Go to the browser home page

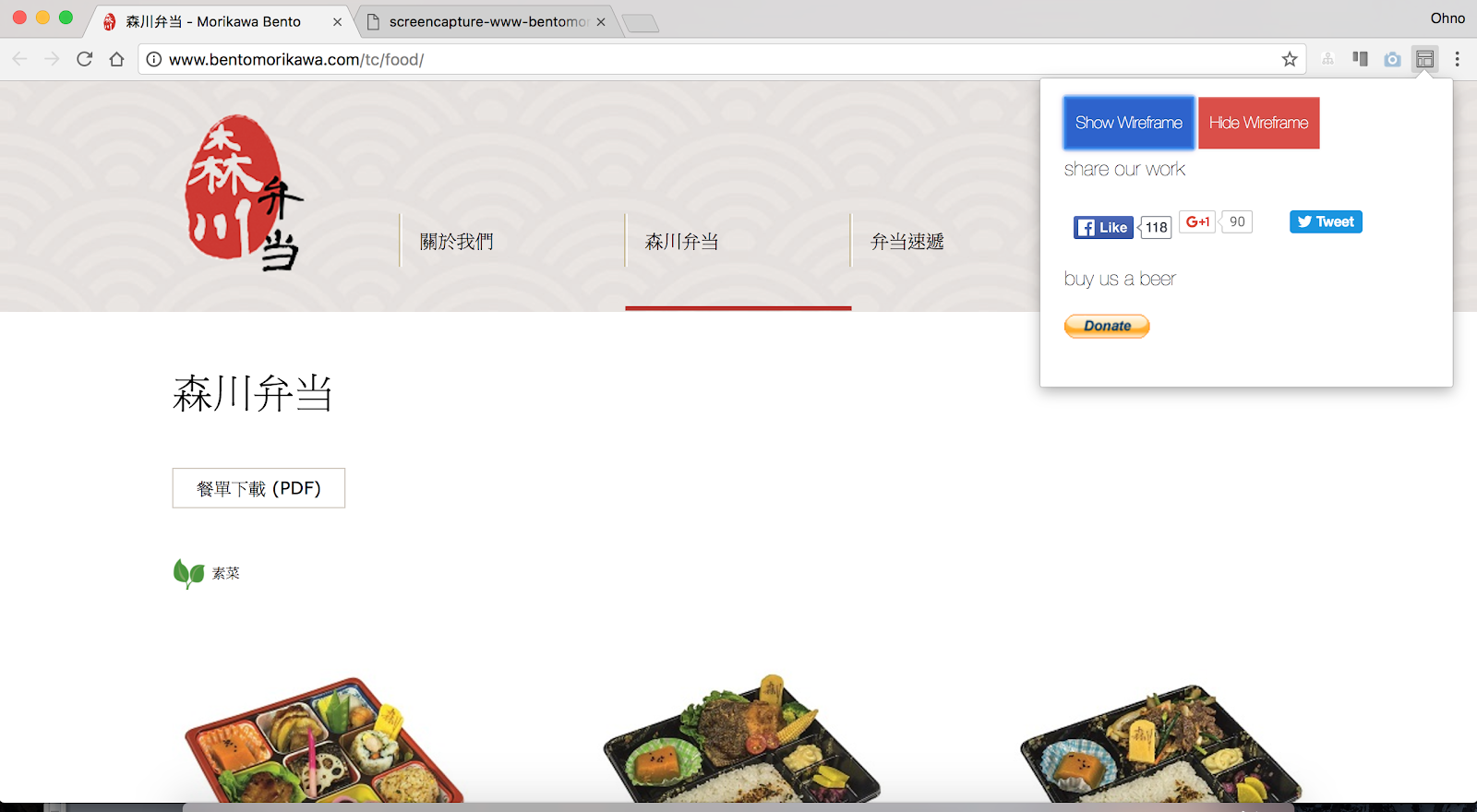point(116,59)
